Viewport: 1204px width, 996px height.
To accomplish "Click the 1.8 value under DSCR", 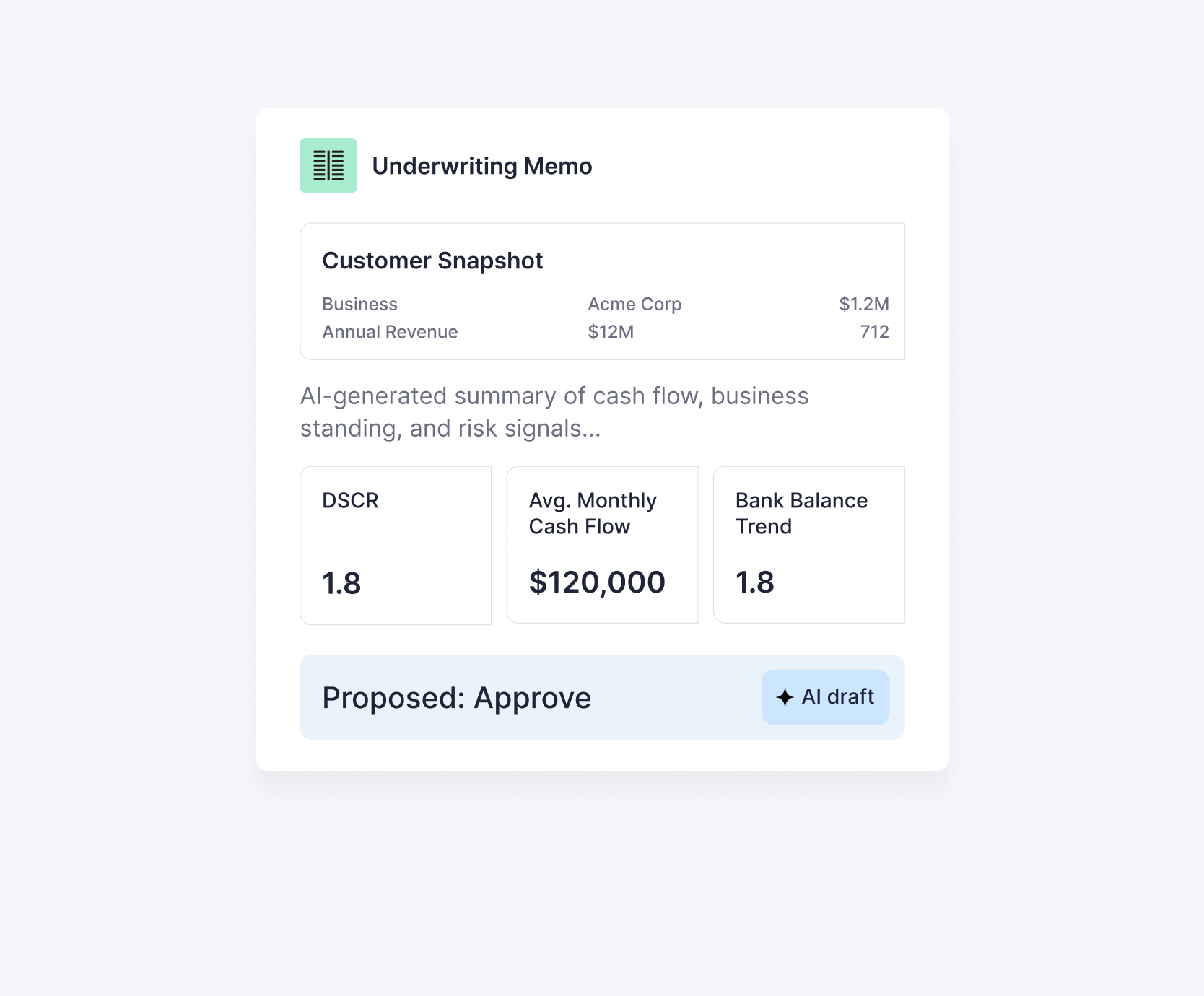I will point(341,583).
